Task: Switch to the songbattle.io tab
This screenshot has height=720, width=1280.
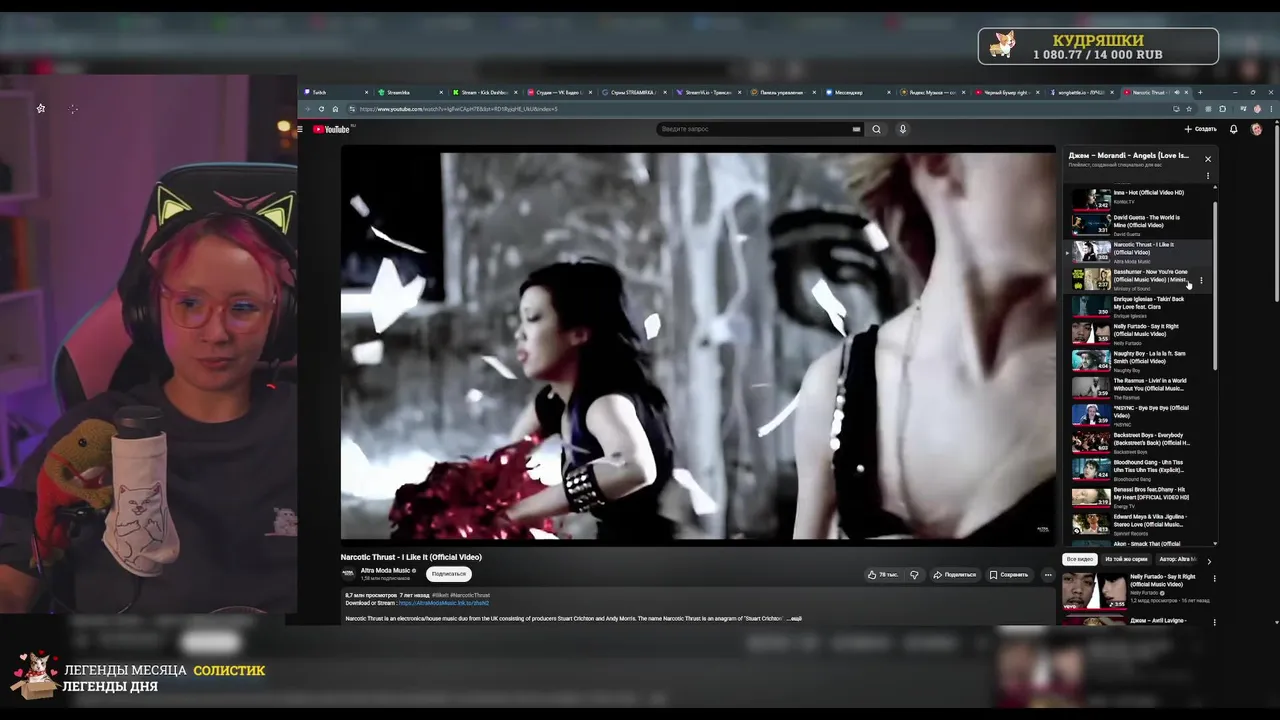Action: click(x=1082, y=92)
